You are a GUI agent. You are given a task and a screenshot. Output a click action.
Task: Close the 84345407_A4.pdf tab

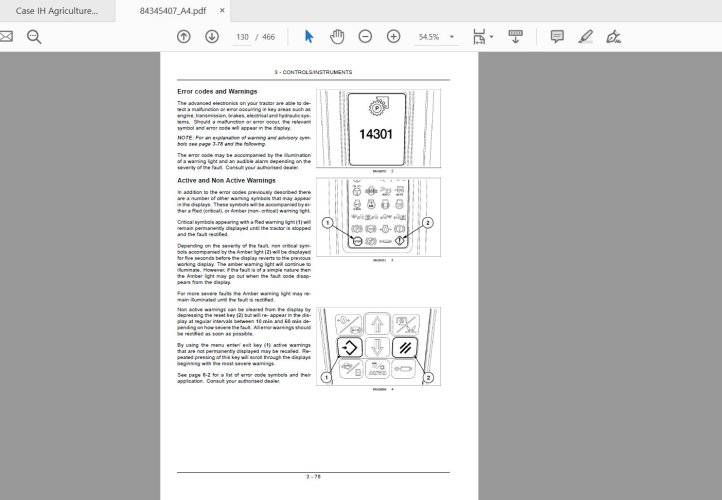(222, 11)
